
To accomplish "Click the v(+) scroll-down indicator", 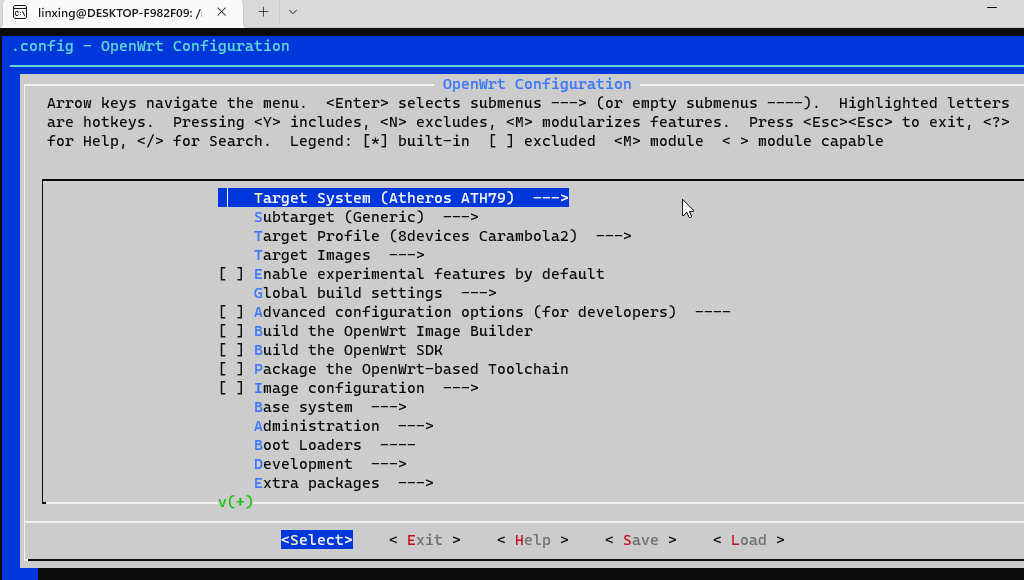I will [x=233, y=502].
